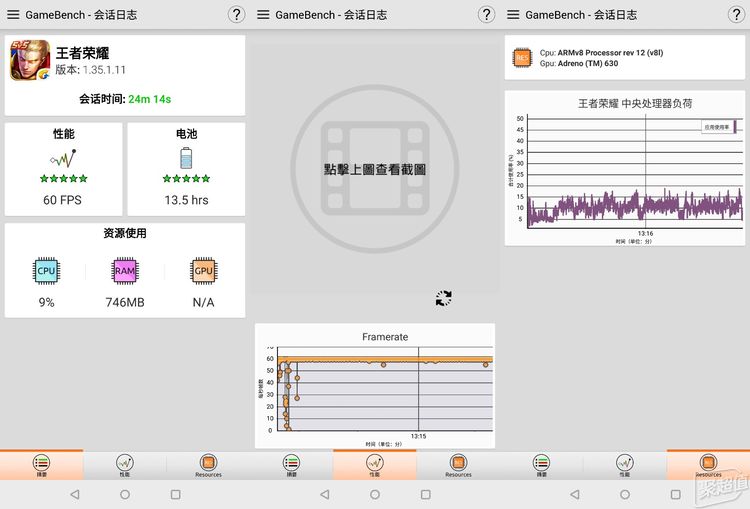Tap the film screenshot placeholder 點擊上圖查看截圖
Viewport: 750px width, 509px height.
pos(375,169)
